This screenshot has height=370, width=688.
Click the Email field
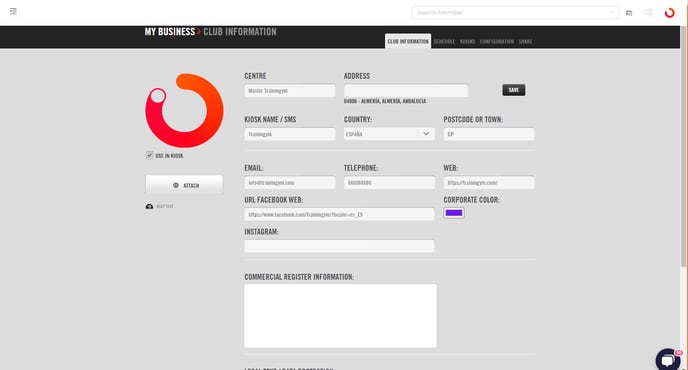(290, 183)
